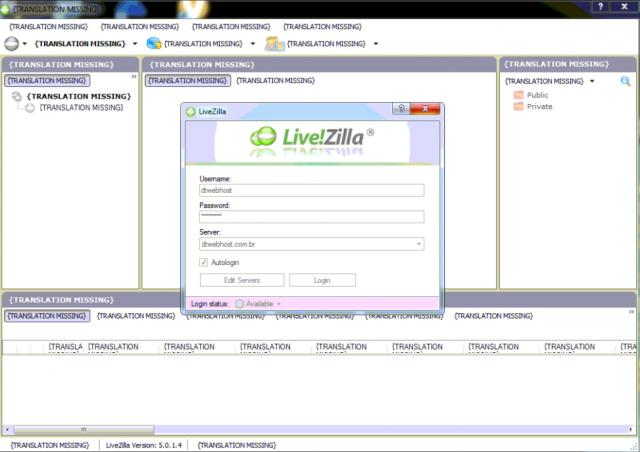Image resolution: width=640 pixels, height=452 pixels.
Task: Click the root node icon in the left panel tree
Action: 17,96
